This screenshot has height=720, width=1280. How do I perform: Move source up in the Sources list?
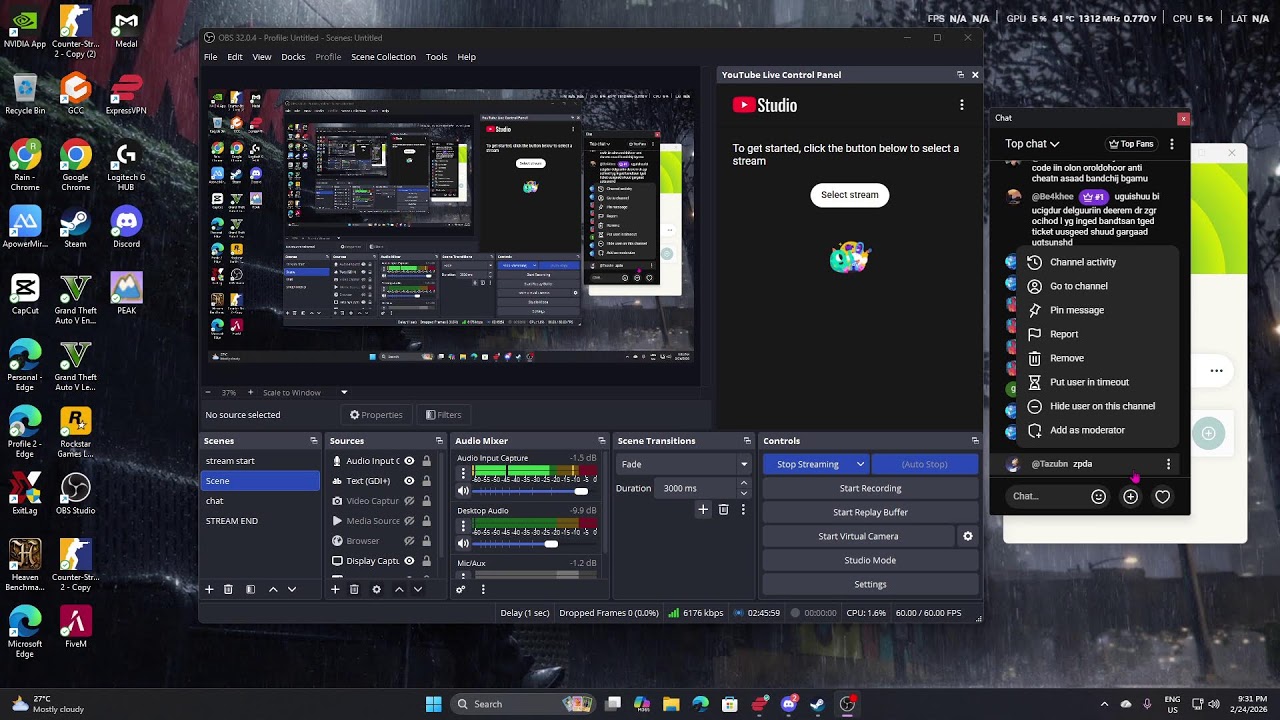(399, 590)
